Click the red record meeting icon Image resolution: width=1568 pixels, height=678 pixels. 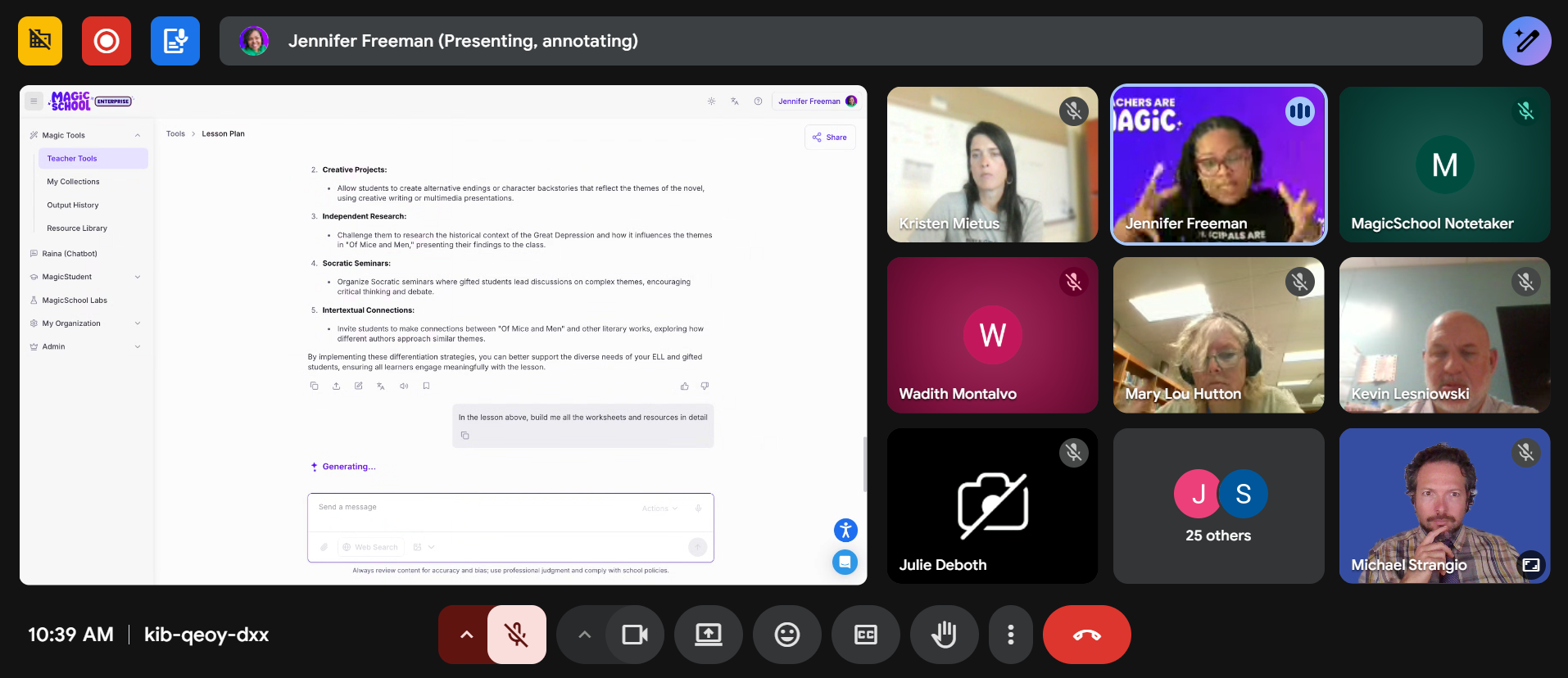[x=106, y=41]
